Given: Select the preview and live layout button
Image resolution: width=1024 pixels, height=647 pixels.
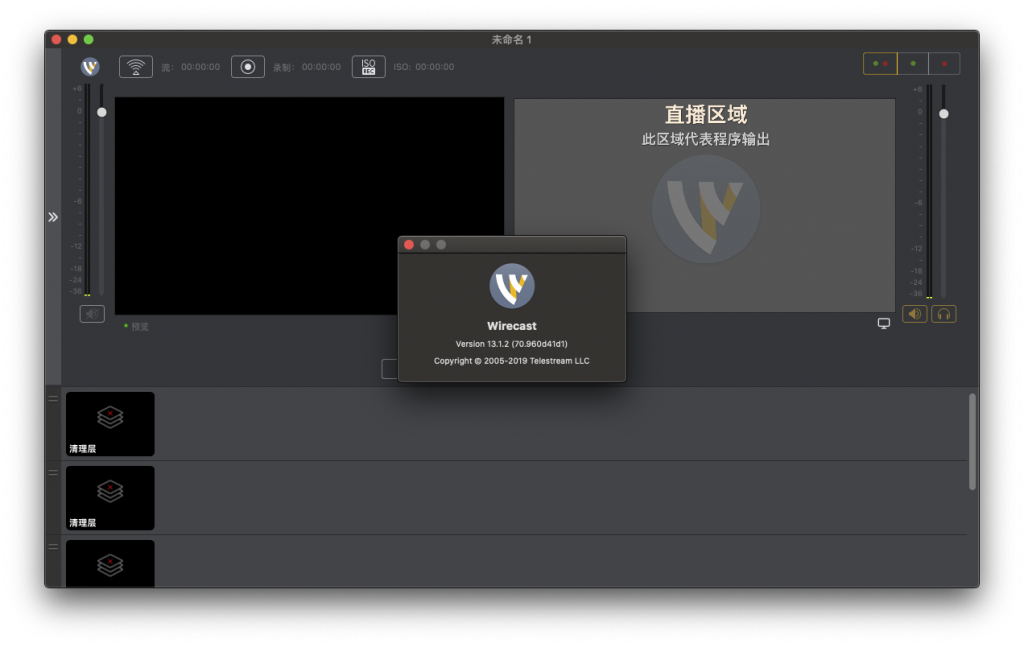Looking at the screenshot, I should coord(880,63).
